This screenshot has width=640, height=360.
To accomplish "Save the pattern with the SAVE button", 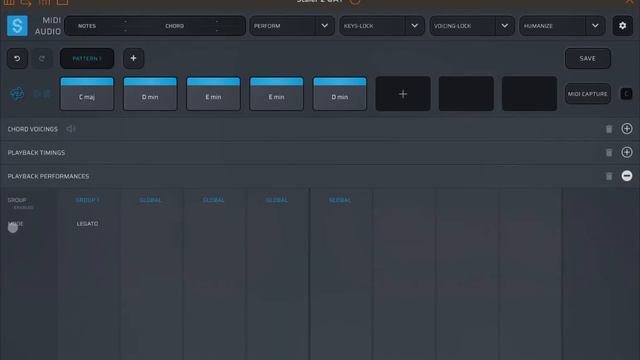I will (588, 58).
